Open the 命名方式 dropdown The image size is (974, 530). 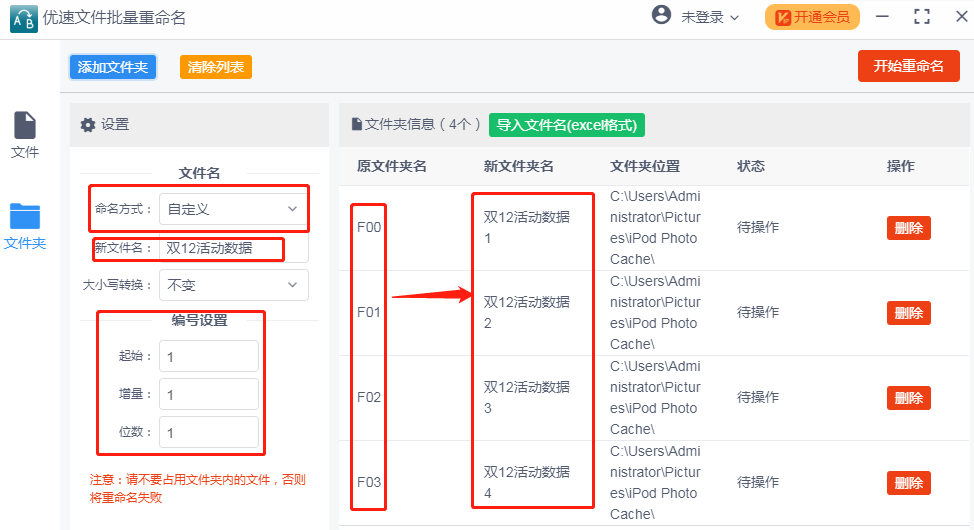click(233, 209)
